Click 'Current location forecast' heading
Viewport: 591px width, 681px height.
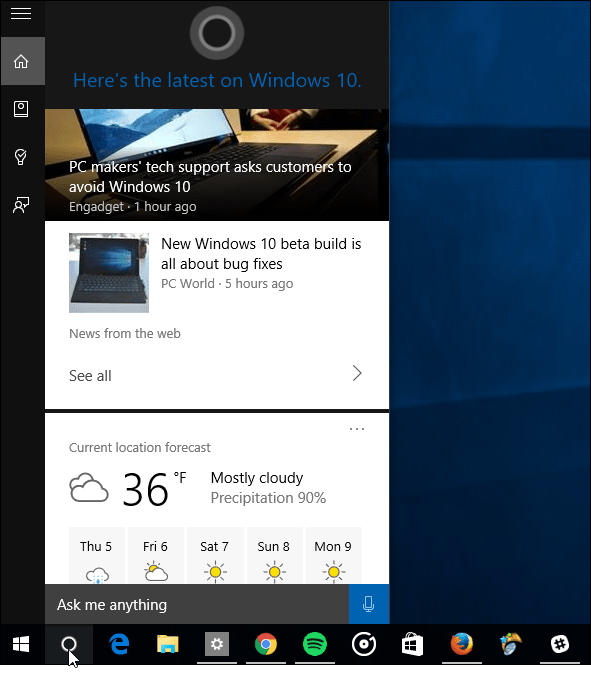[x=139, y=447]
